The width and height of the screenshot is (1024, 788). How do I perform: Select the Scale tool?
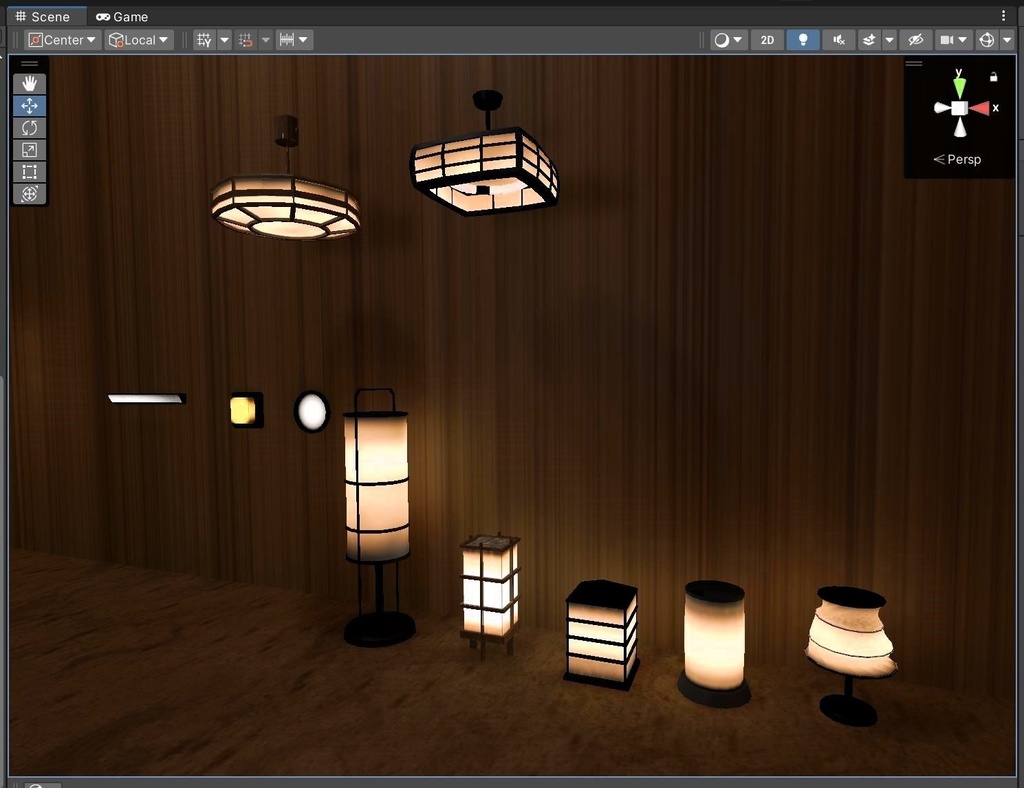pyautogui.click(x=29, y=150)
